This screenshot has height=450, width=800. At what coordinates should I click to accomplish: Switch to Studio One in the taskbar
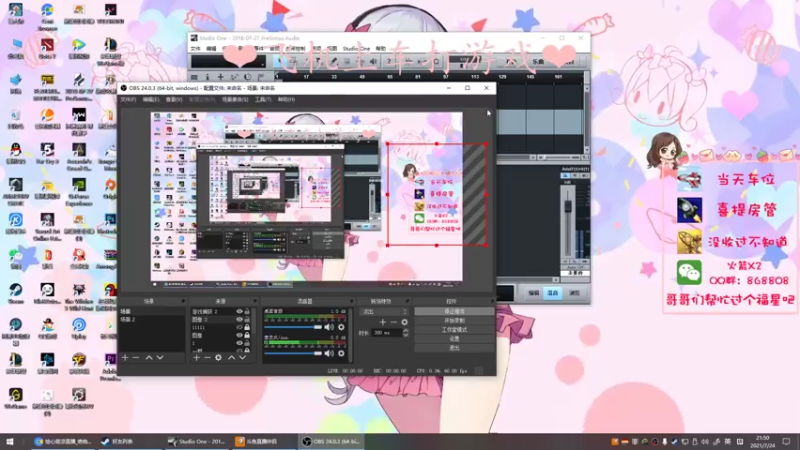click(196, 441)
